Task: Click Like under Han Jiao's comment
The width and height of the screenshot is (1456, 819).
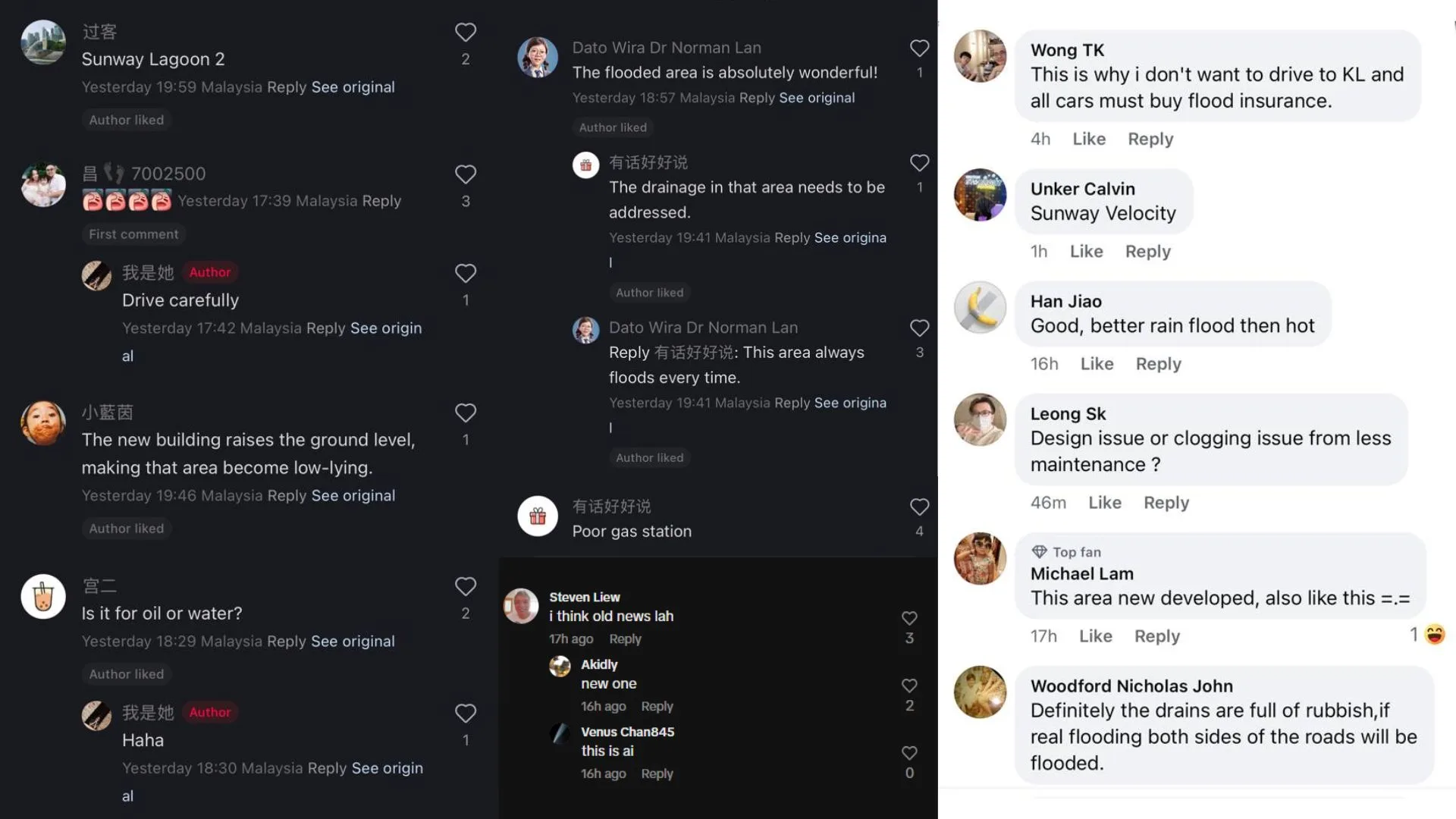Action: point(1097,364)
